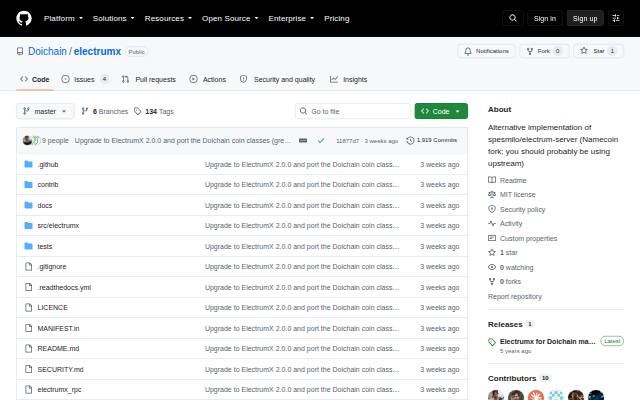The width and height of the screenshot is (640, 400).
Task: Open the Pull requests tab
Action: pos(149,79)
